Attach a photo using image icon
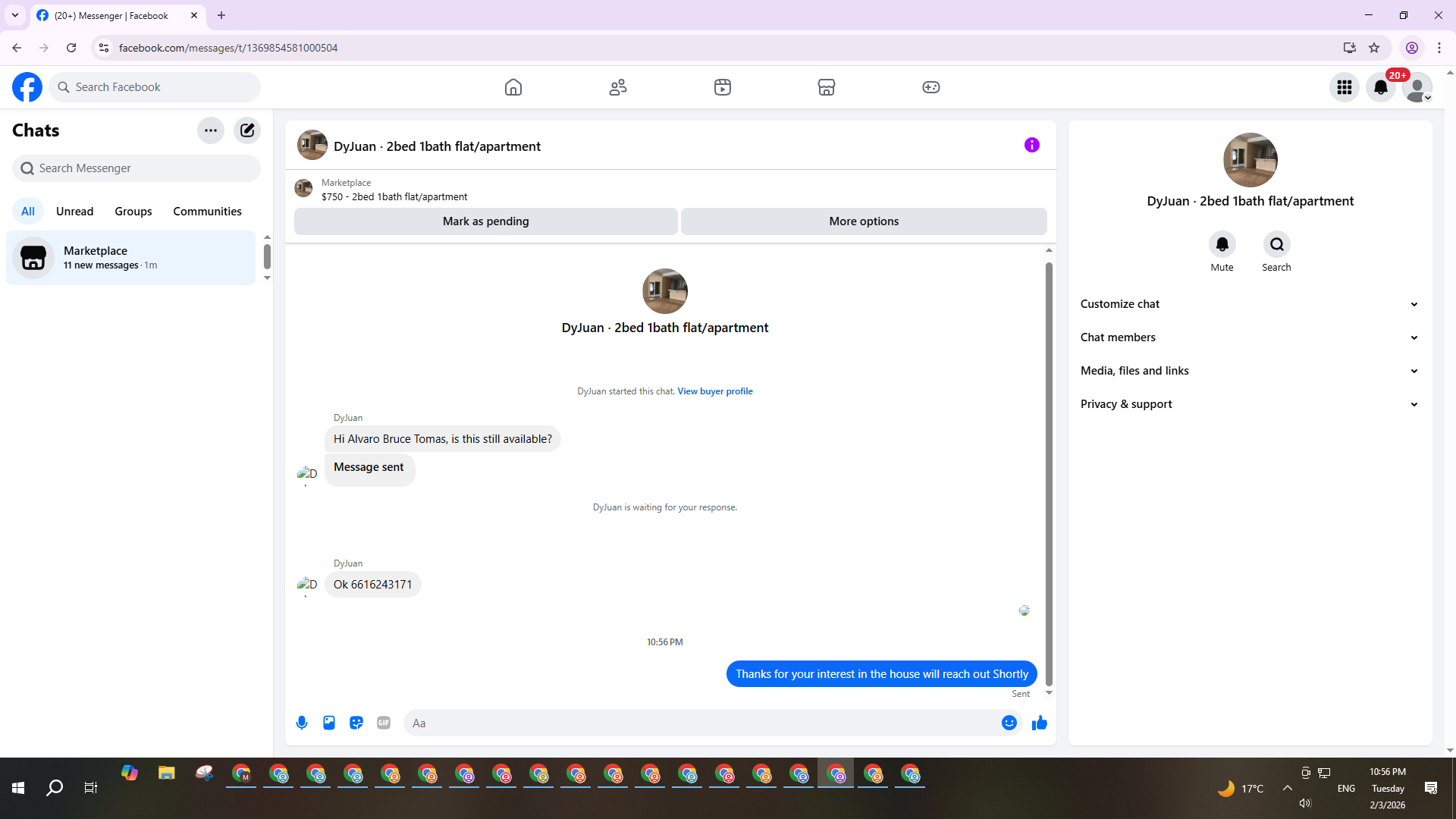The image size is (1456, 819). (329, 723)
